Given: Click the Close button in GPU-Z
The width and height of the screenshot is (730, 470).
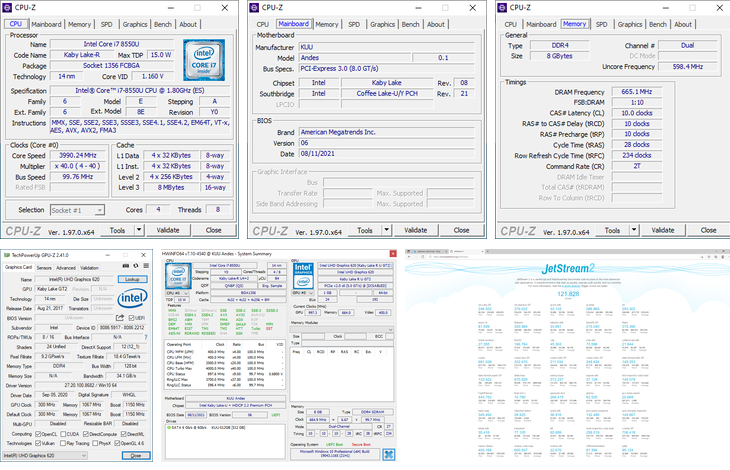Looking at the screenshot, I should (135, 456).
